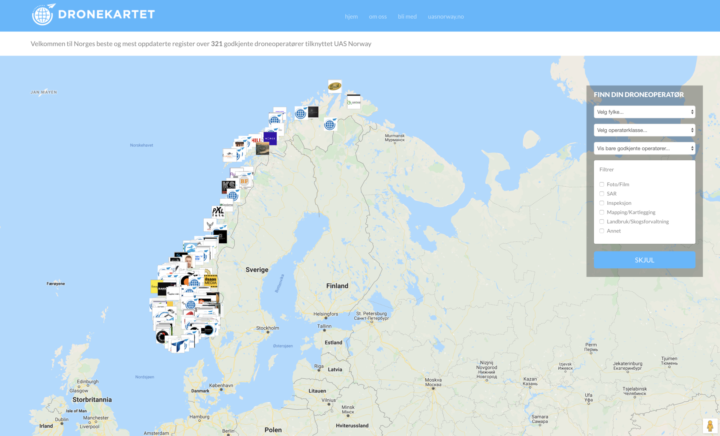Screen dimensions: 720x436
Task: Check the Mapping/Kartlegging filter
Action: (601, 212)
